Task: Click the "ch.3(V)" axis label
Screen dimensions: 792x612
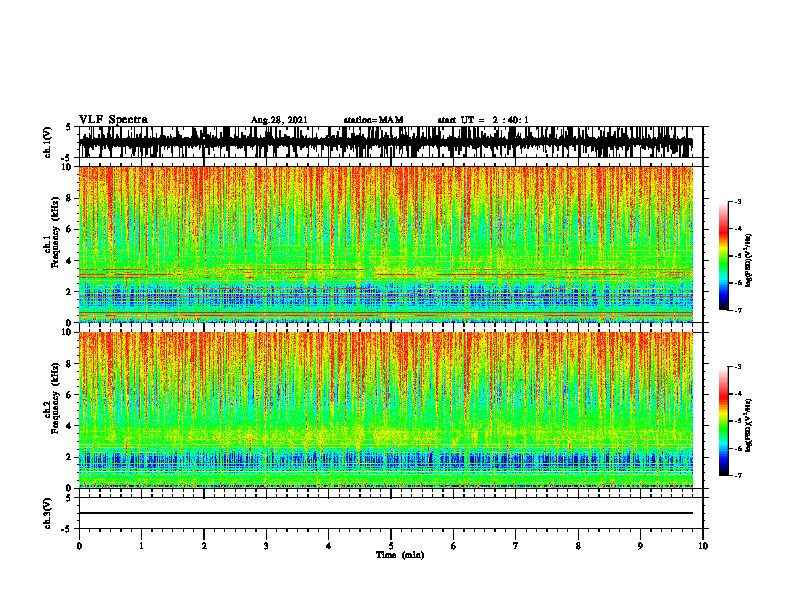Action: [x=48, y=513]
